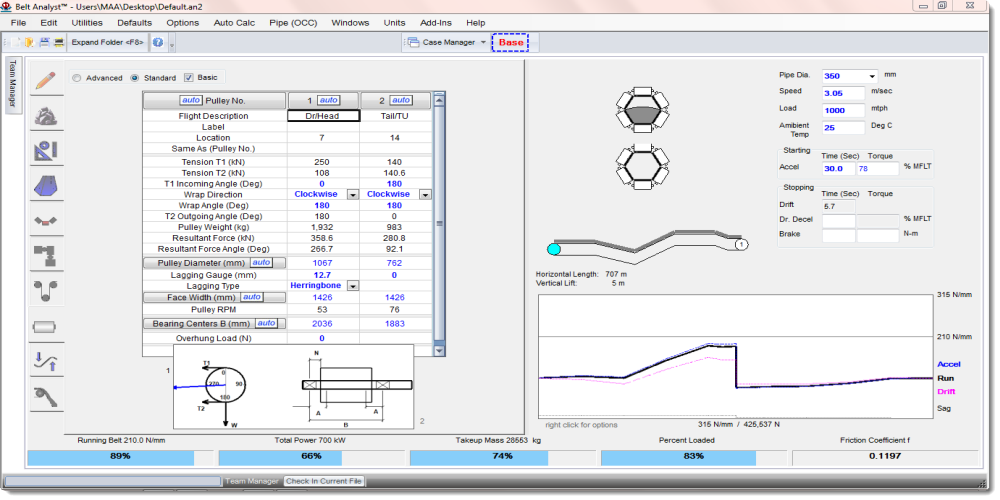1000x500 pixels.
Task: Open the Lagging Type Herringbone dropdown
Action: 353,286
